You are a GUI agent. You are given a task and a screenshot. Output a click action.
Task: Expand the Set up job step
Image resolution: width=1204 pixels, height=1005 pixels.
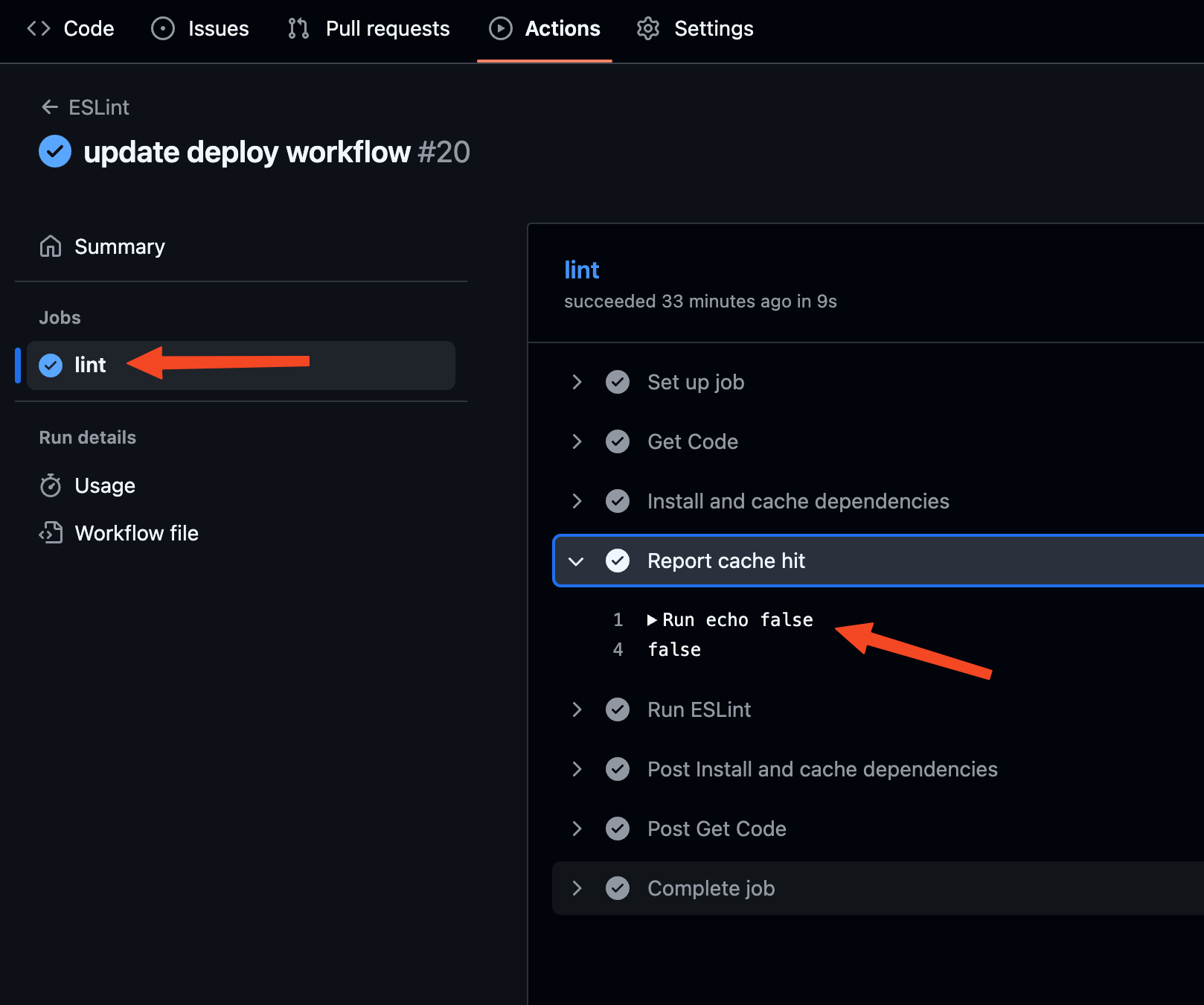pyautogui.click(x=577, y=382)
